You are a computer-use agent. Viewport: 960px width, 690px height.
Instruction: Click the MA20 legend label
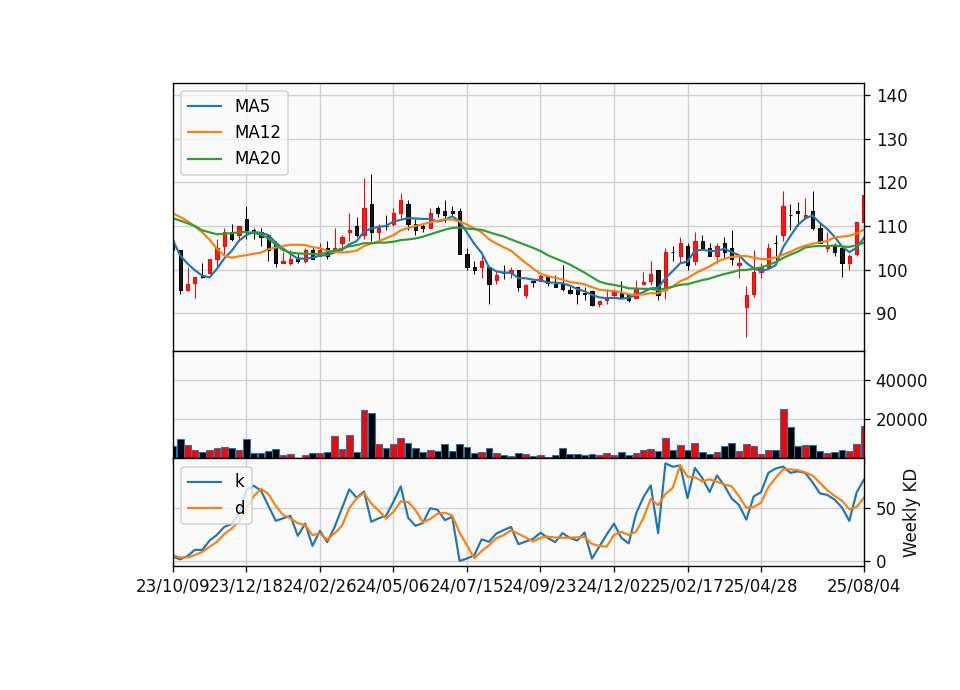[x=257, y=158]
